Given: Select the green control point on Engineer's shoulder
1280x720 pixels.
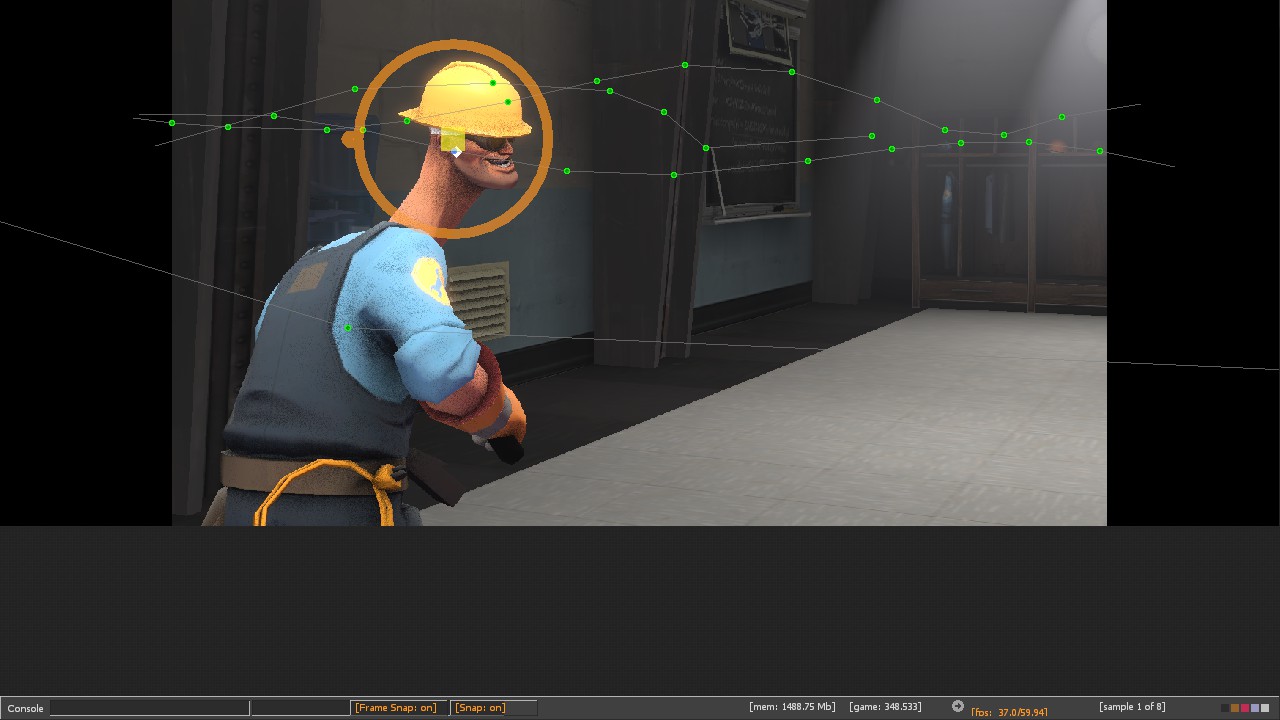Looking at the screenshot, I should coord(347,328).
